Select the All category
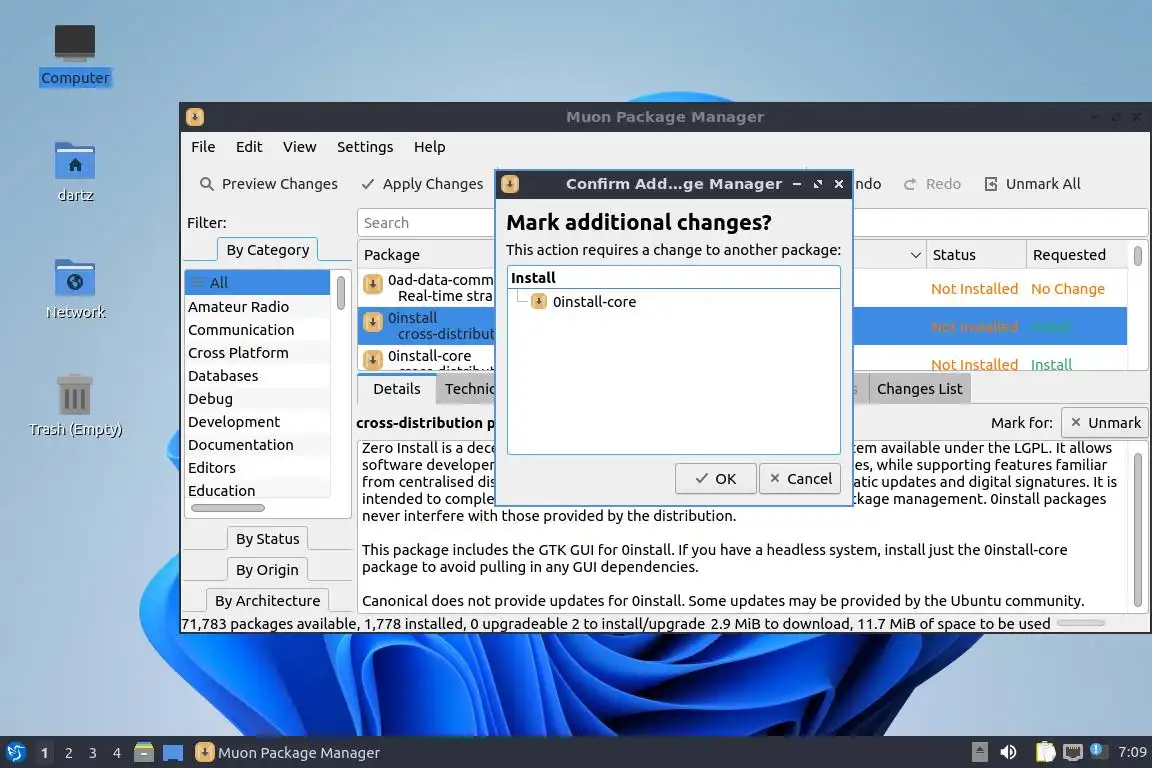Viewport: 1152px width, 768px height. click(258, 283)
